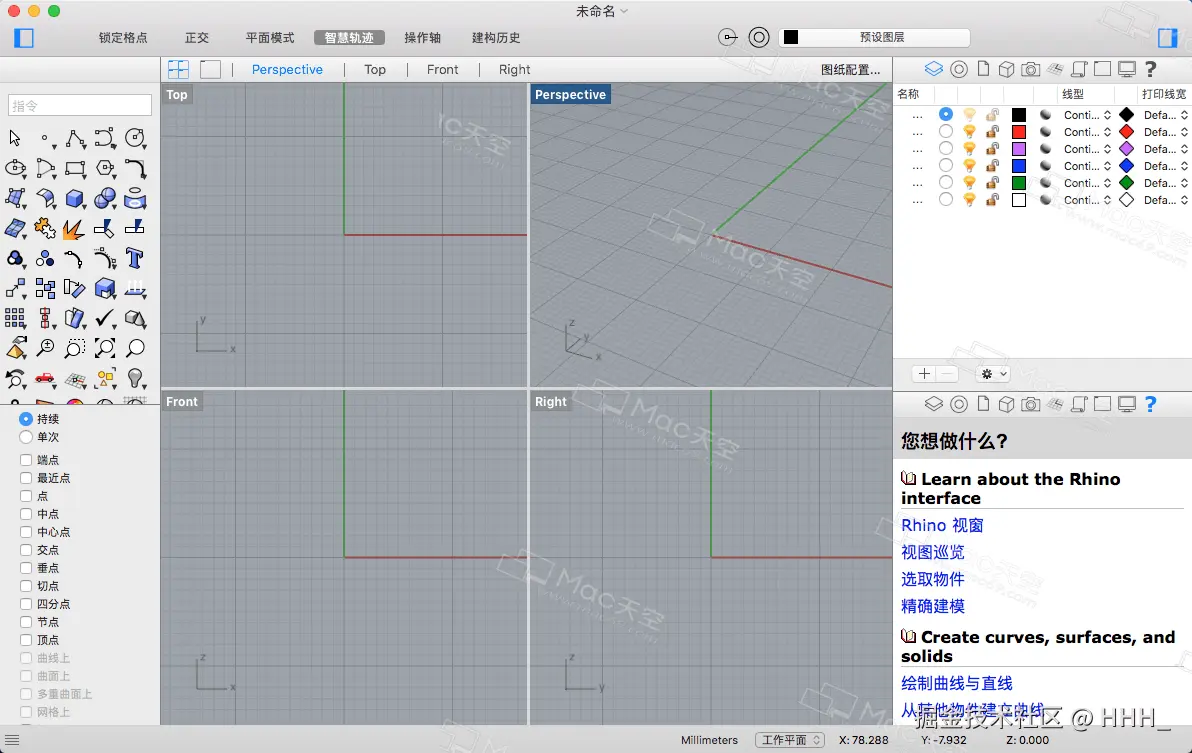Select the control point curve tool

105,138
